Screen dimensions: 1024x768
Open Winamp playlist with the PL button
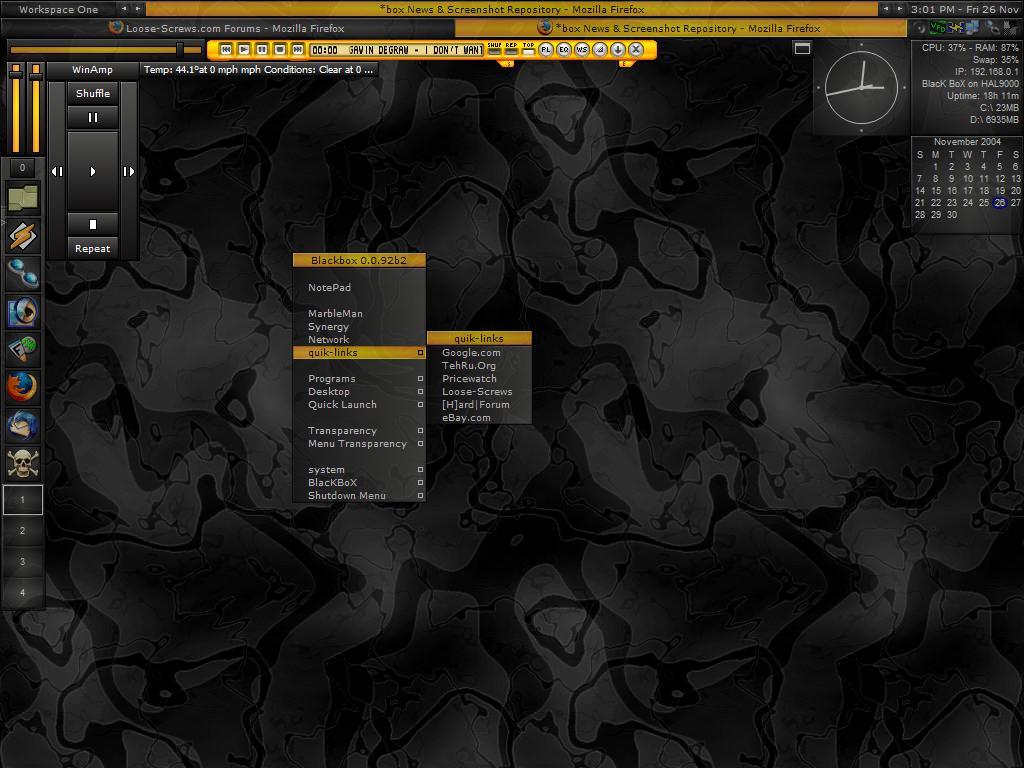click(x=546, y=50)
